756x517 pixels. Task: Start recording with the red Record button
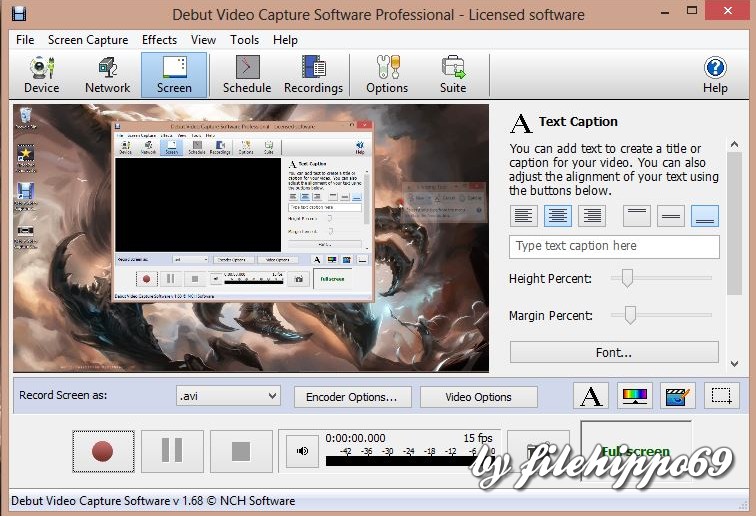tap(103, 451)
